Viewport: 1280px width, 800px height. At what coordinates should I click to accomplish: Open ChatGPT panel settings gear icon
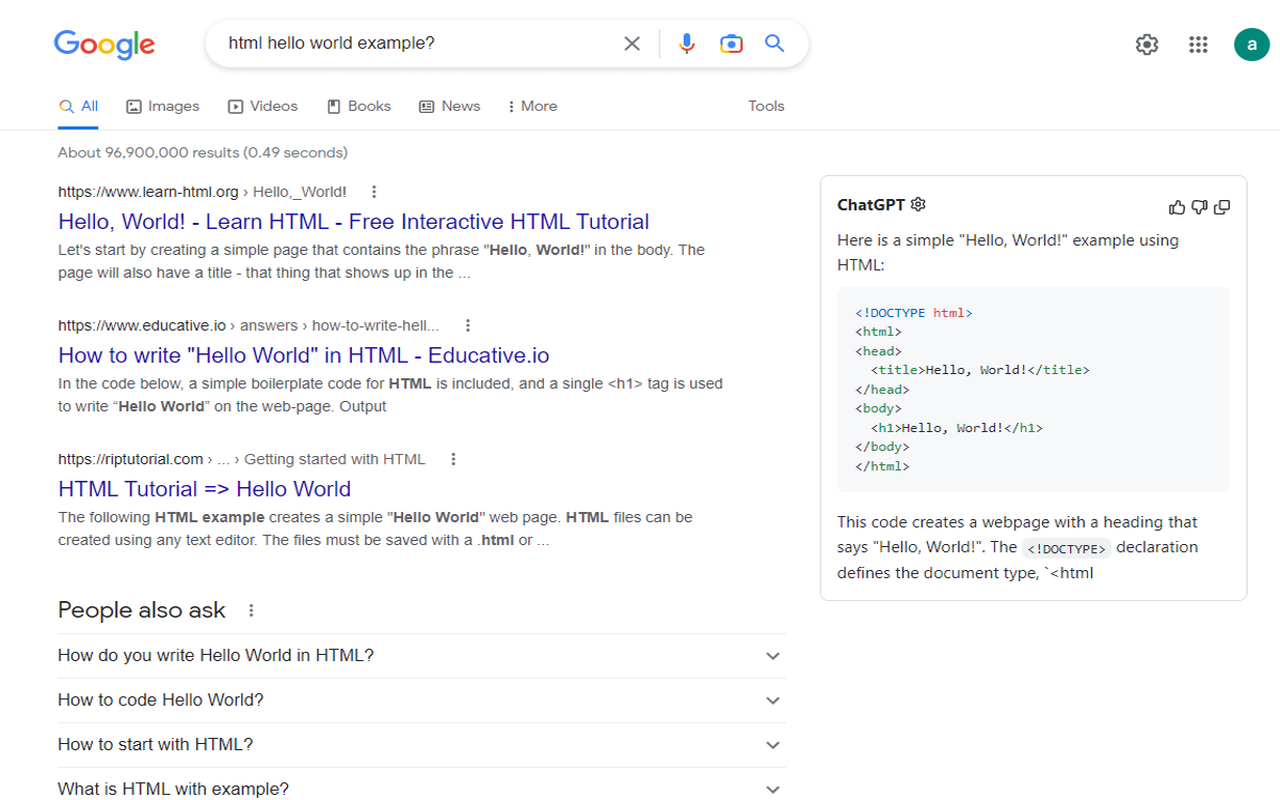(x=918, y=204)
